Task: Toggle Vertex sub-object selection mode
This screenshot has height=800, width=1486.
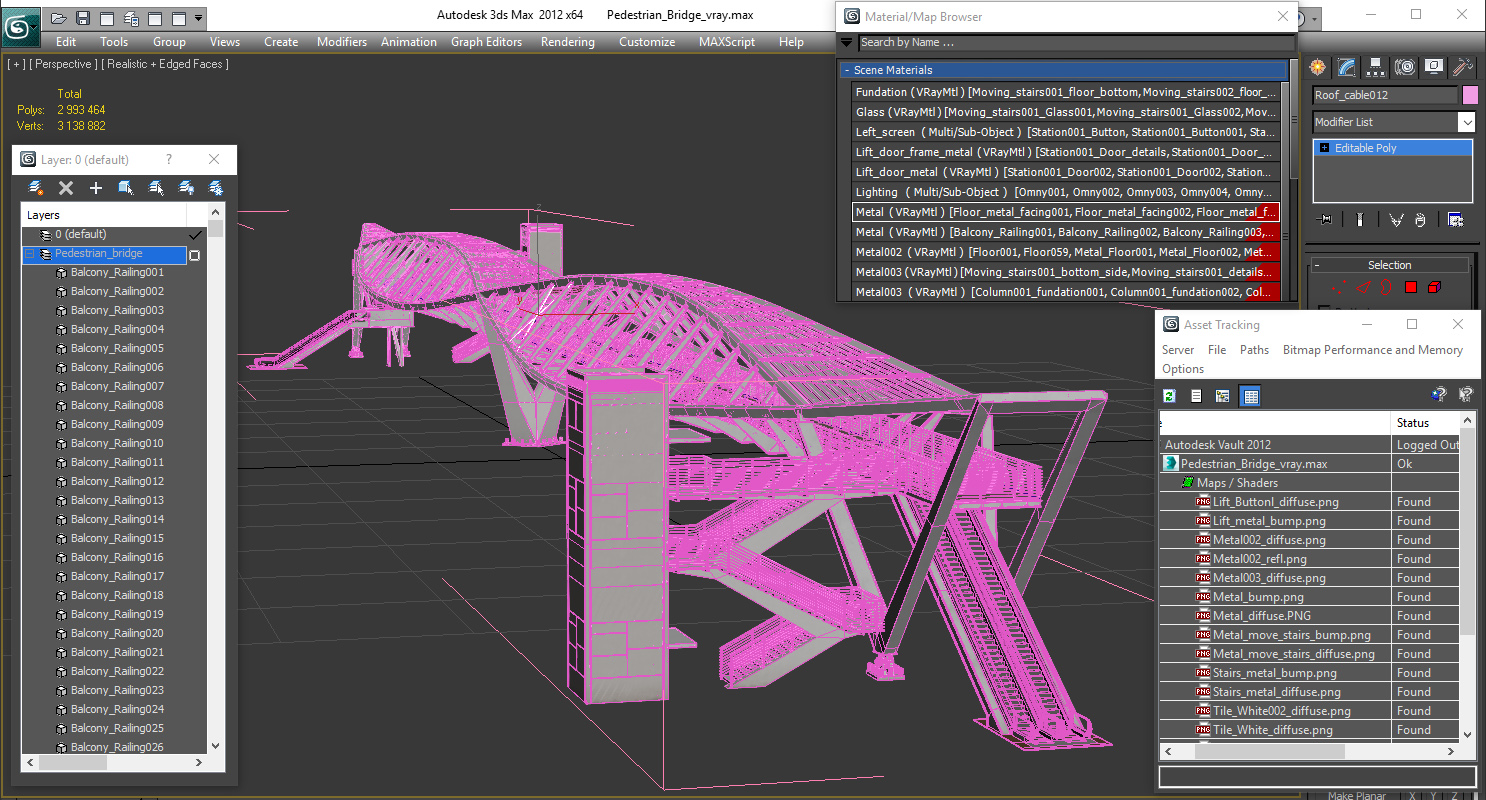Action: pos(1339,288)
